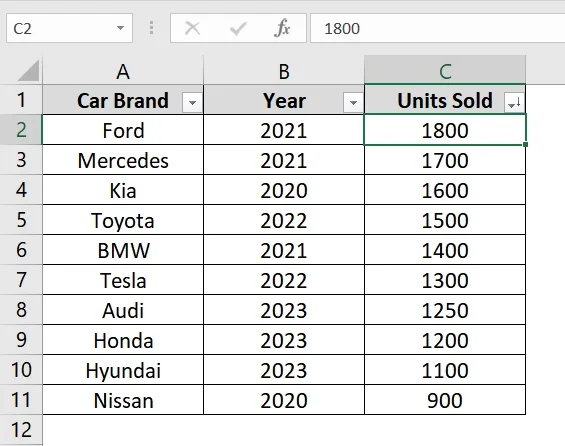Select row 1 header
This screenshot has width=565, height=446.
tap(21, 100)
